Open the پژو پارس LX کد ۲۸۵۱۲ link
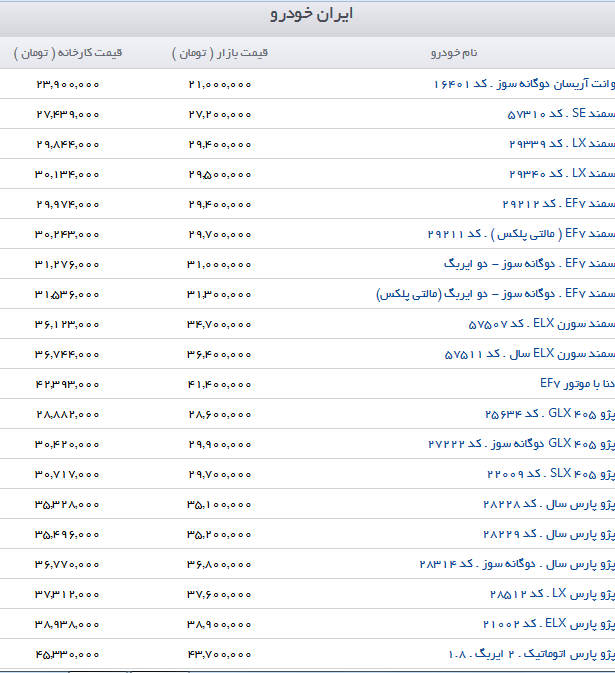The image size is (615, 673). click(x=552, y=594)
